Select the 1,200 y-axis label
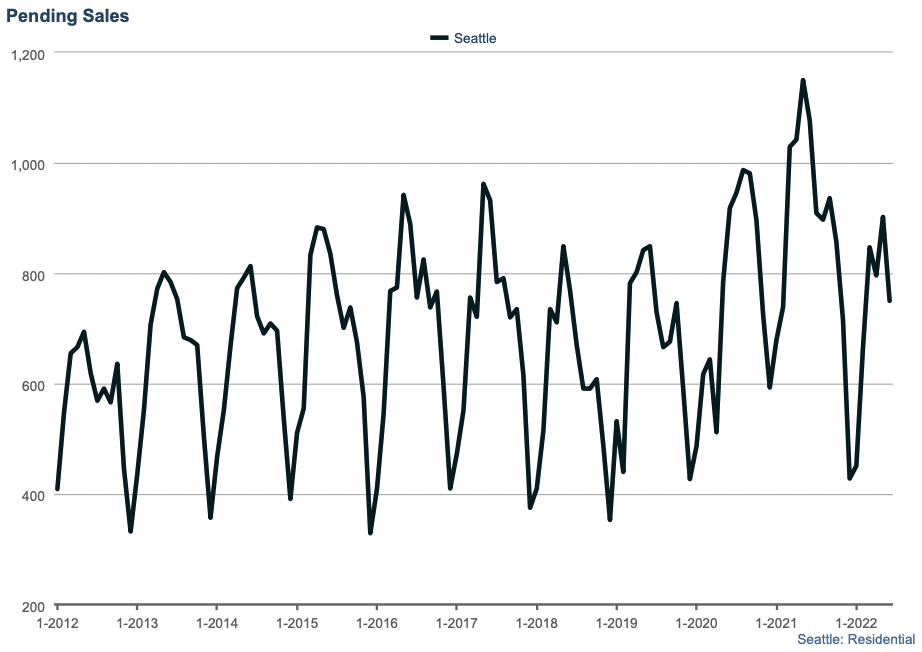This screenshot has height=652, width=922. click(x=28, y=53)
